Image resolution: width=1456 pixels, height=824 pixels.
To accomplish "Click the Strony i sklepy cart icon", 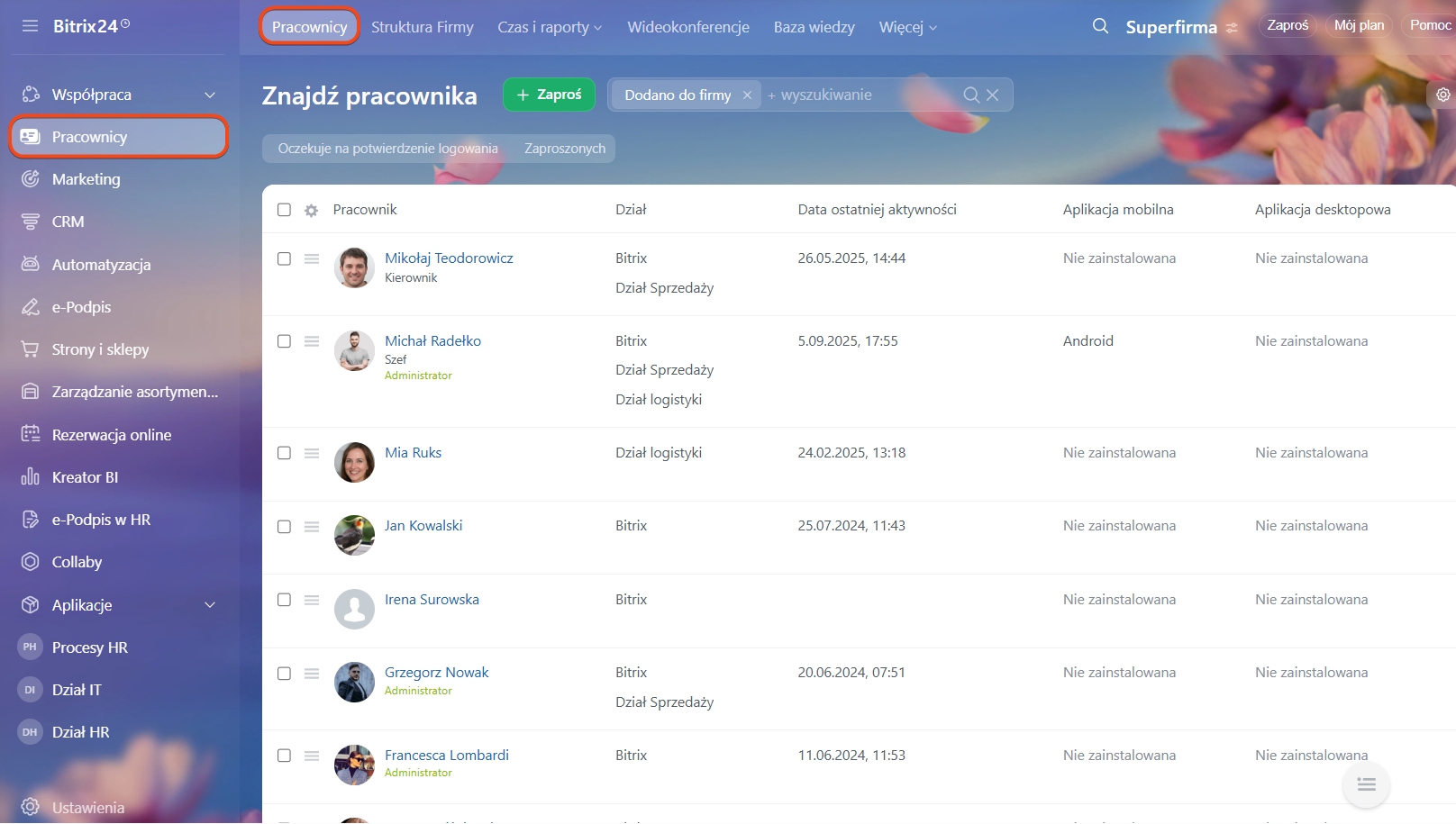I will point(31,349).
